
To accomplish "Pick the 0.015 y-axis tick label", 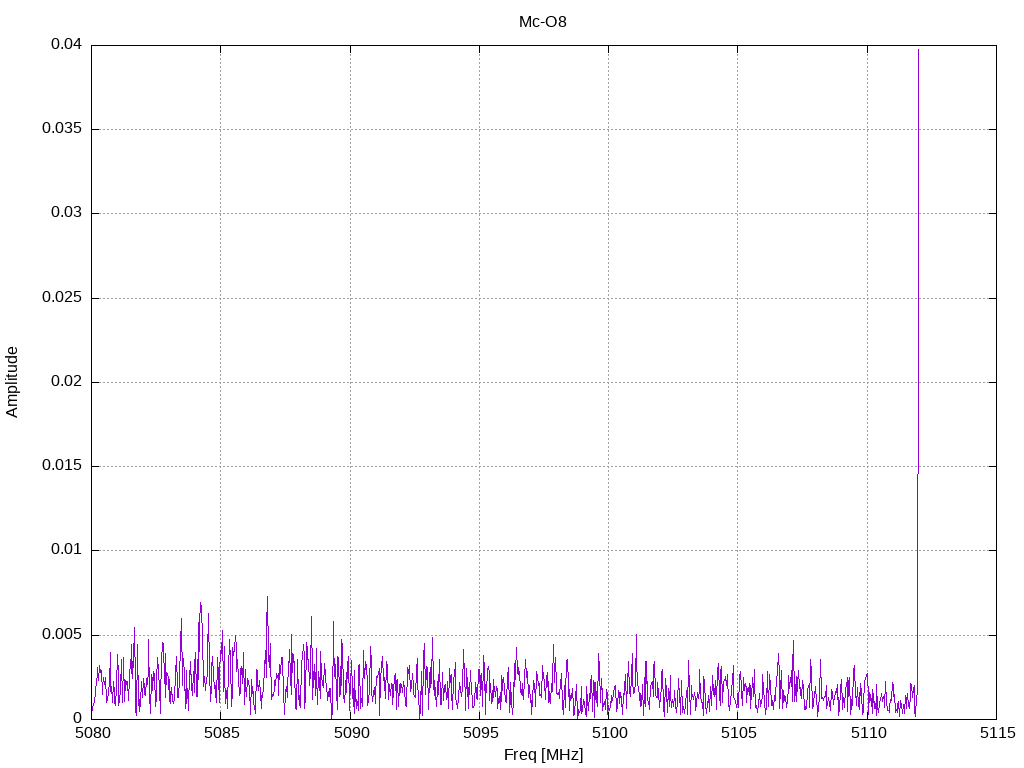I will pos(62,466).
